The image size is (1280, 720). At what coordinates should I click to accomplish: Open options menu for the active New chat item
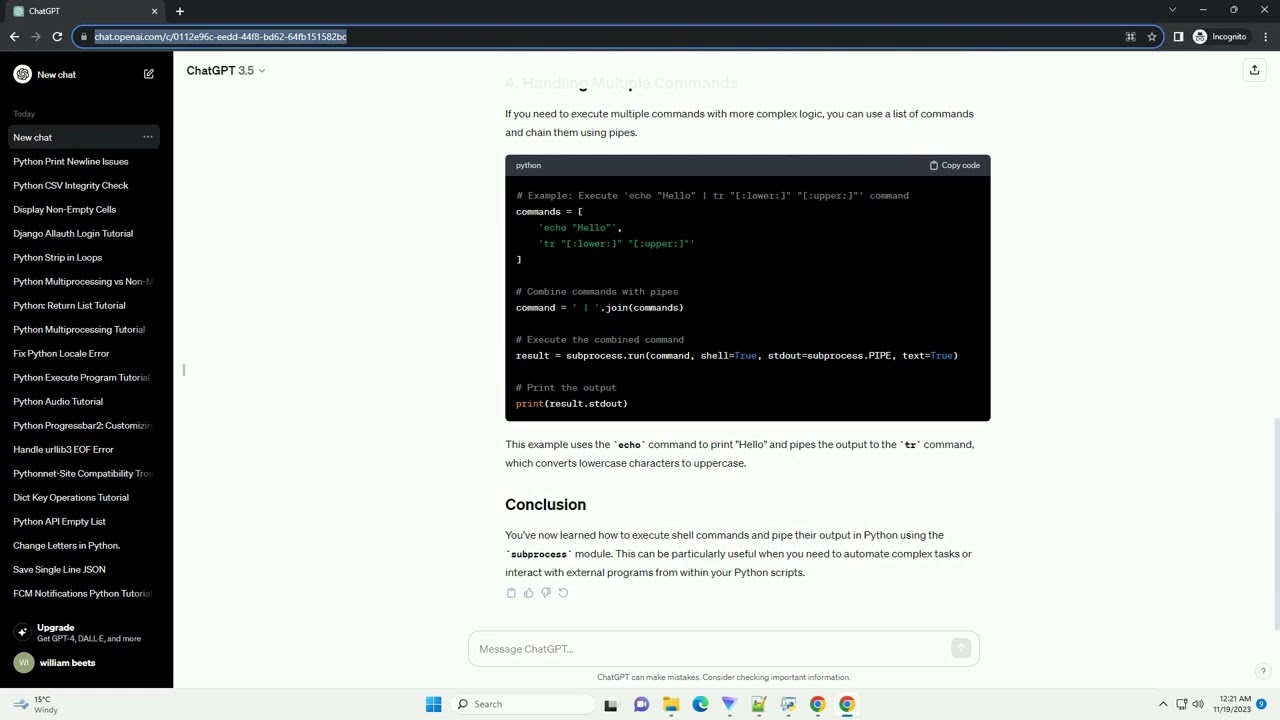tap(148, 137)
